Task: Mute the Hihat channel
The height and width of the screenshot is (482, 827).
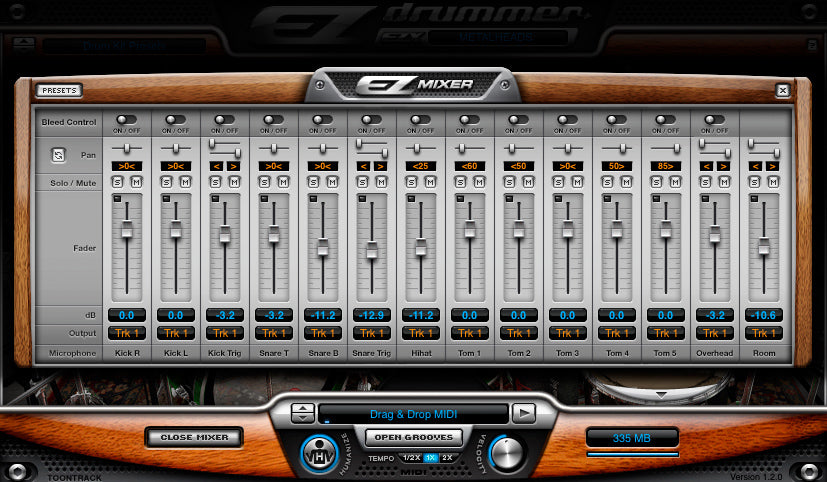Action: click(x=429, y=182)
